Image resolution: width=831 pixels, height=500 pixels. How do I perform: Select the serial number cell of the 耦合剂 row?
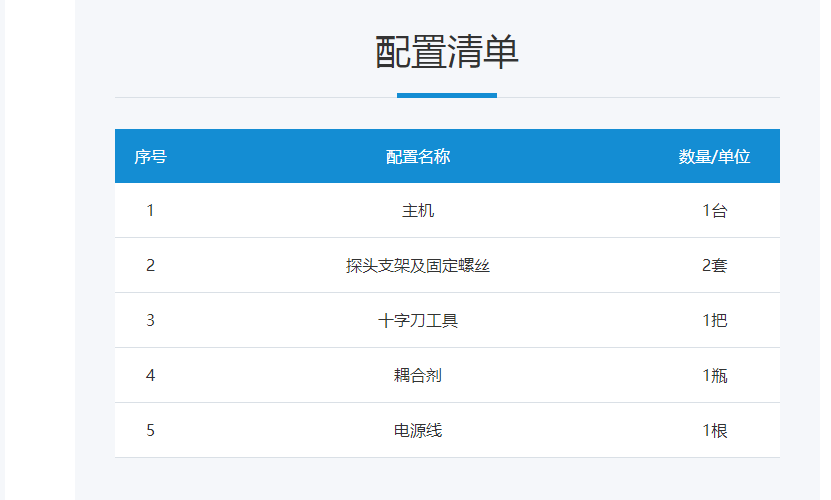point(151,375)
